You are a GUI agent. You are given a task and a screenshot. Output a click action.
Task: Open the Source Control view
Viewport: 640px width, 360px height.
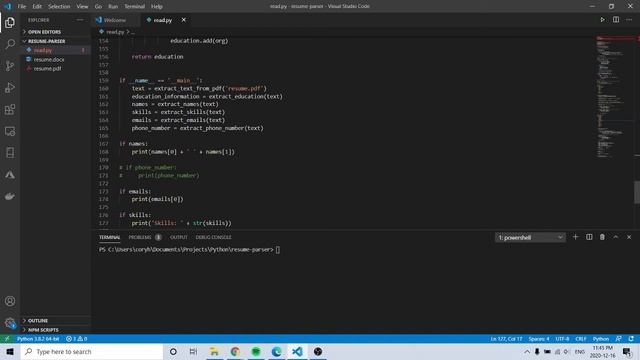pyautogui.click(x=10, y=66)
